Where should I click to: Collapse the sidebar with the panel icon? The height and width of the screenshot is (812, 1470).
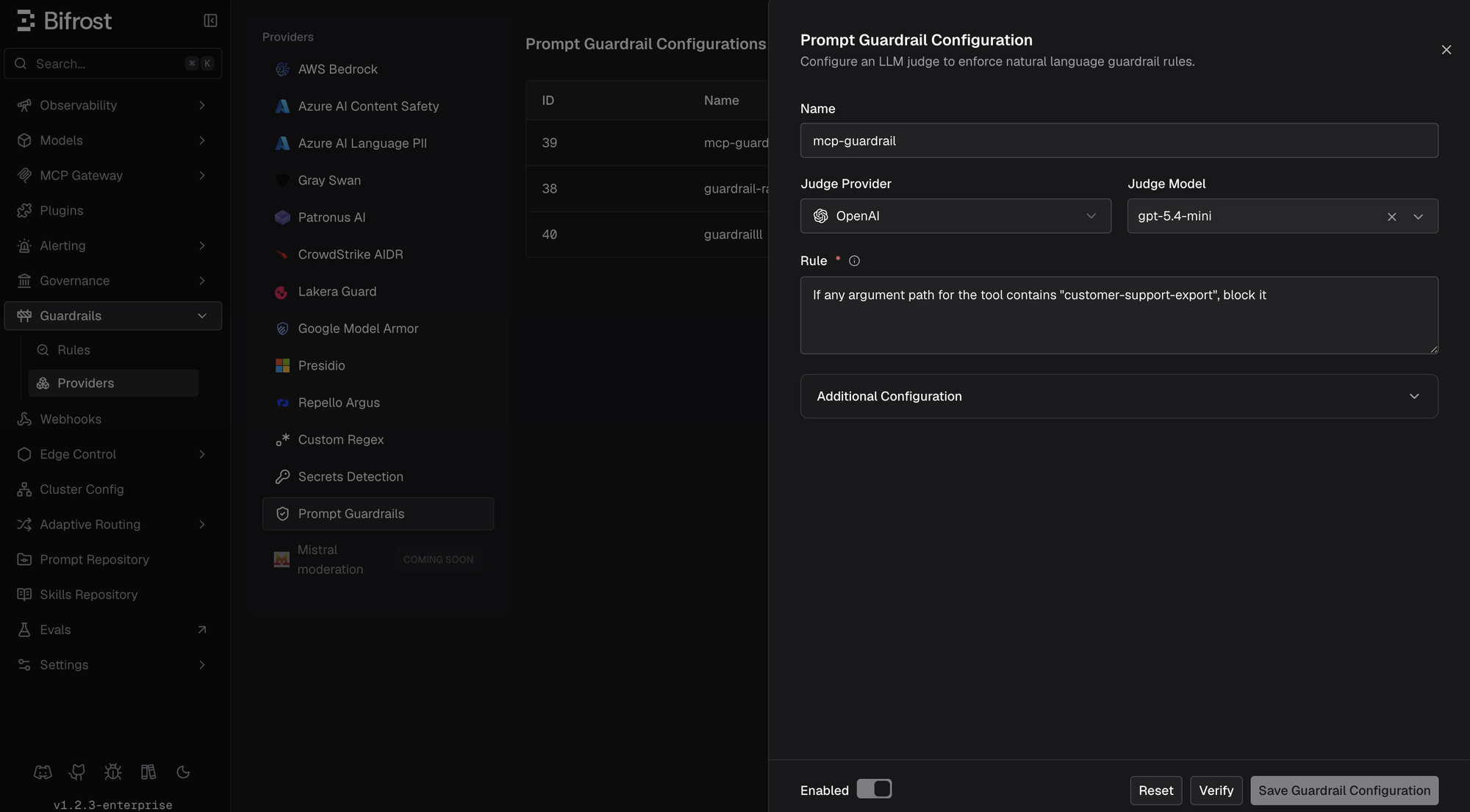point(210,21)
